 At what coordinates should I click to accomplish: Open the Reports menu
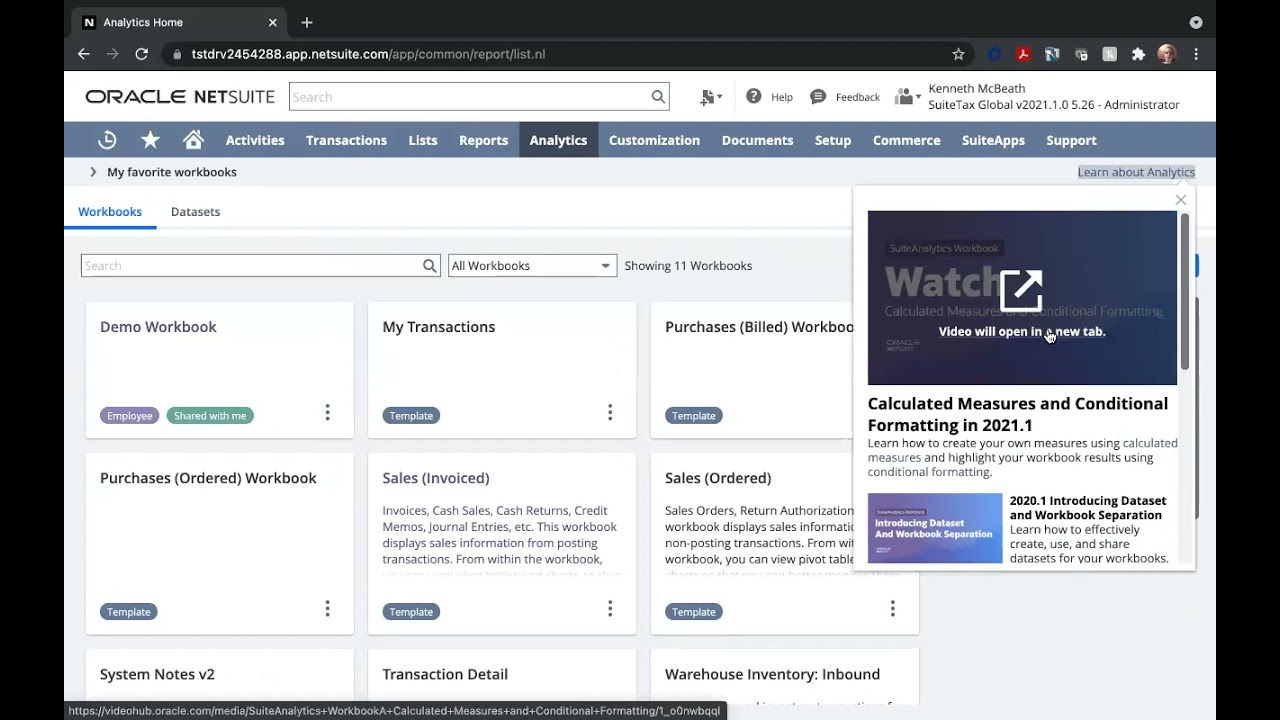click(483, 140)
